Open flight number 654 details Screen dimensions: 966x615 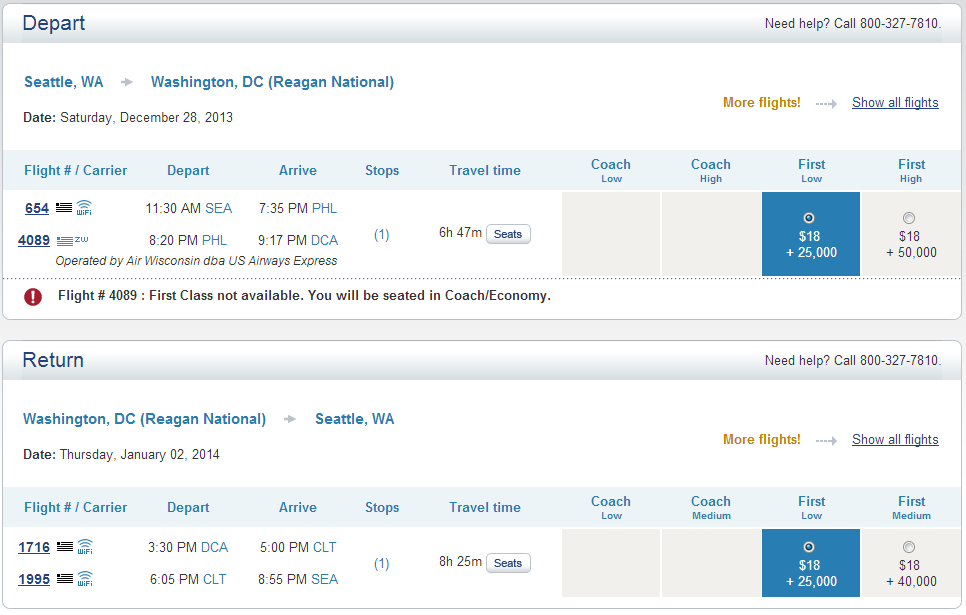(x=37, y=208)
